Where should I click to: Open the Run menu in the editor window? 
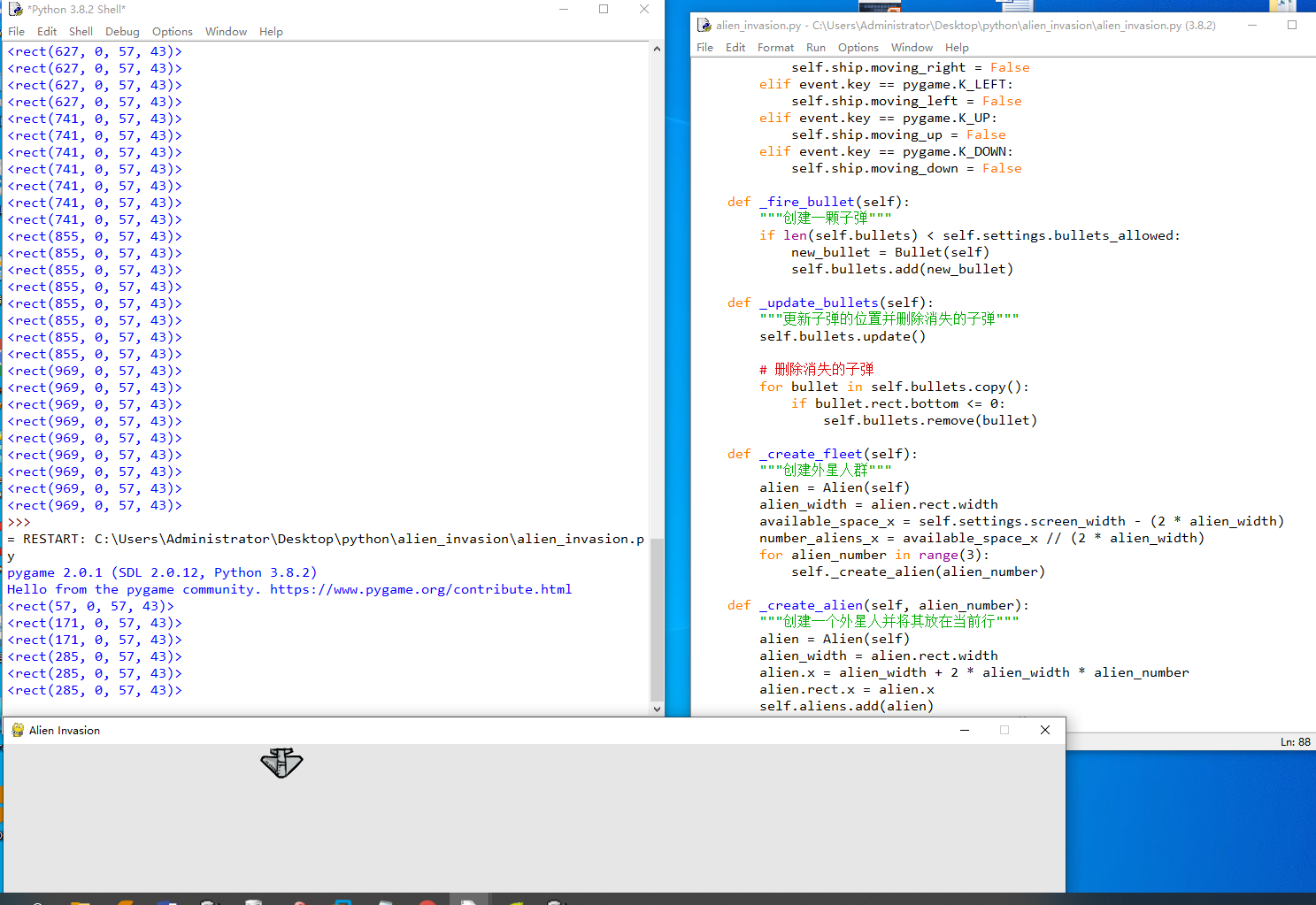pos(816,47)
